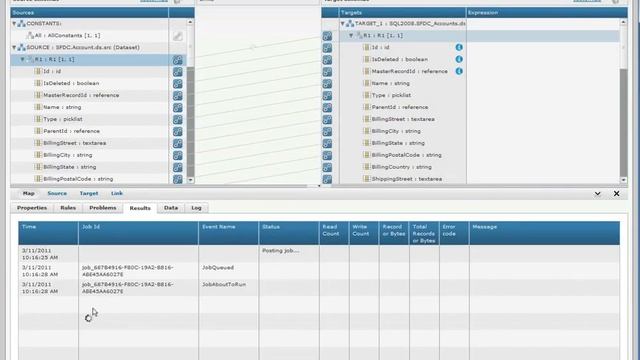Switch to the Rules tab

tap(68, 208)
